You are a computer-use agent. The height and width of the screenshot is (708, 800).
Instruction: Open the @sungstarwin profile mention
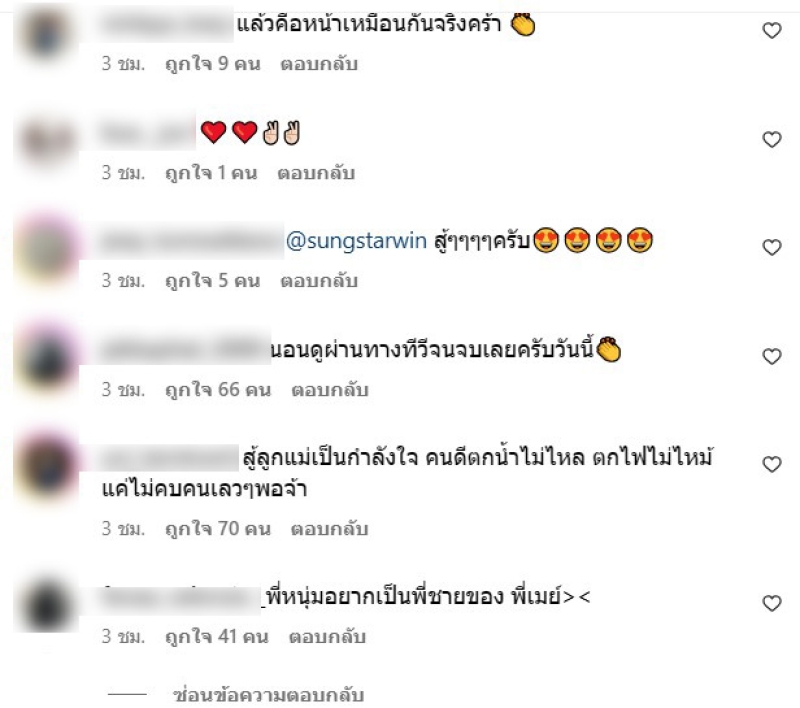click(x=356, y=241)
